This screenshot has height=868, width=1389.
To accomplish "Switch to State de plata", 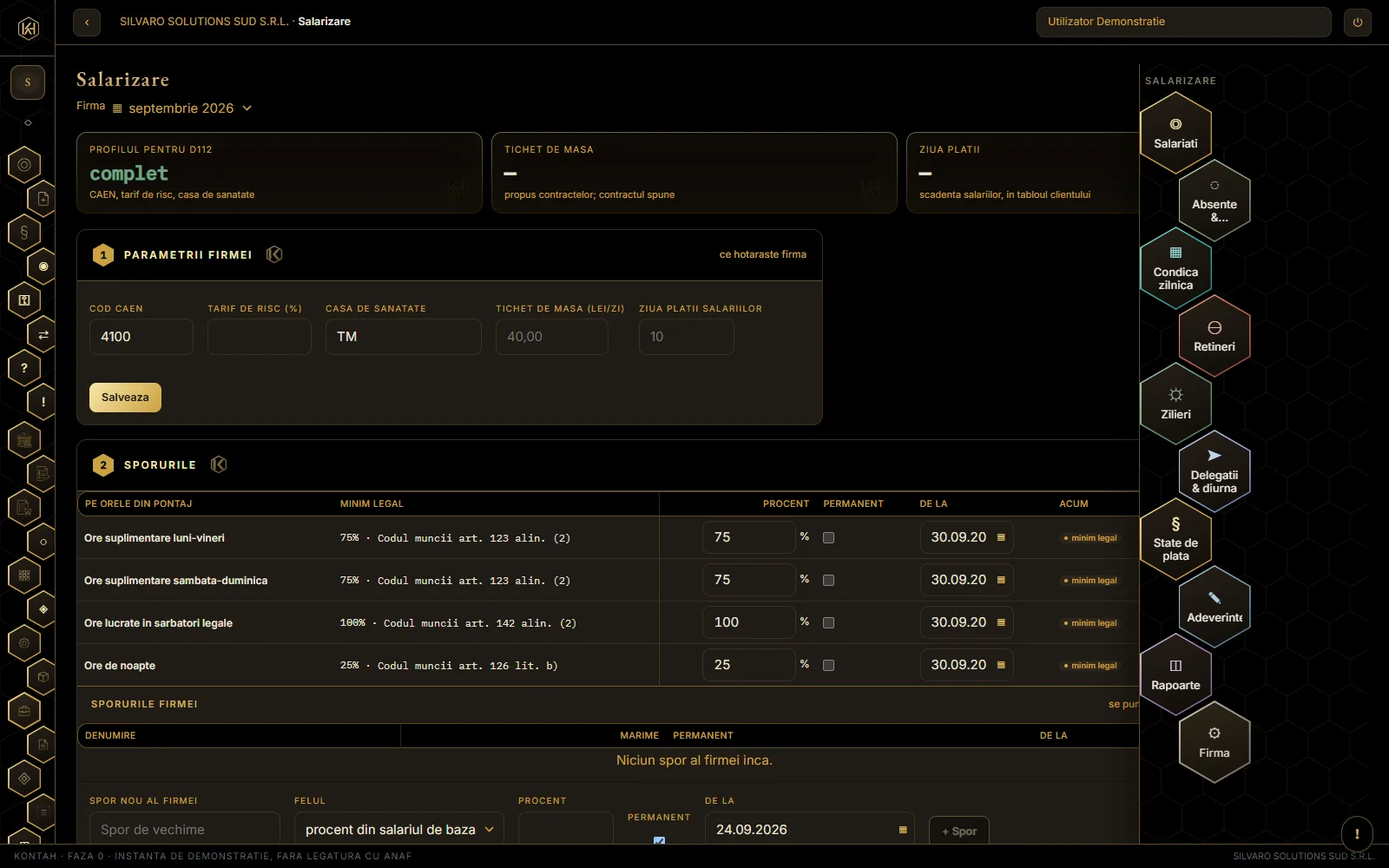I will 1175,539.
